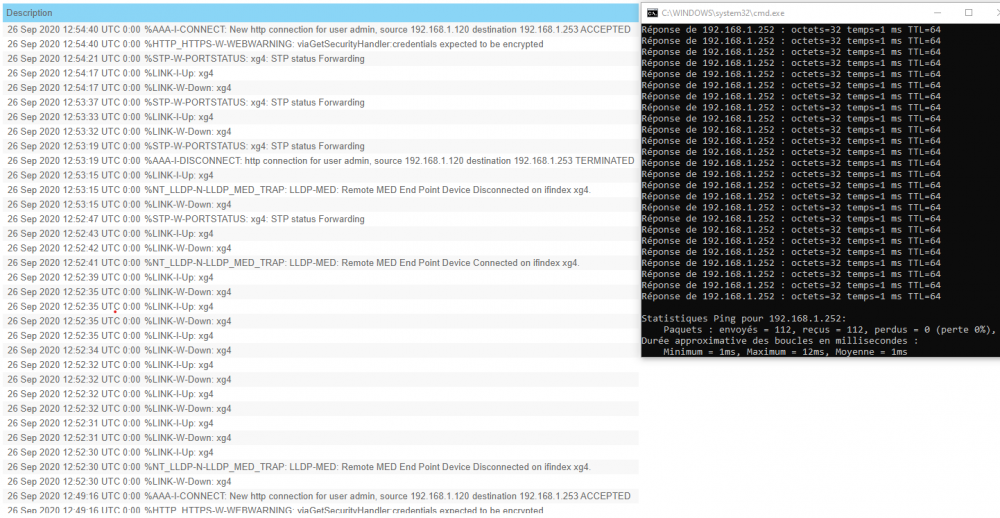The image size is (1000, 518).
Task: Click the 12:53:33 LINK-I-Up xg4 entry
Action: (320, 117)
